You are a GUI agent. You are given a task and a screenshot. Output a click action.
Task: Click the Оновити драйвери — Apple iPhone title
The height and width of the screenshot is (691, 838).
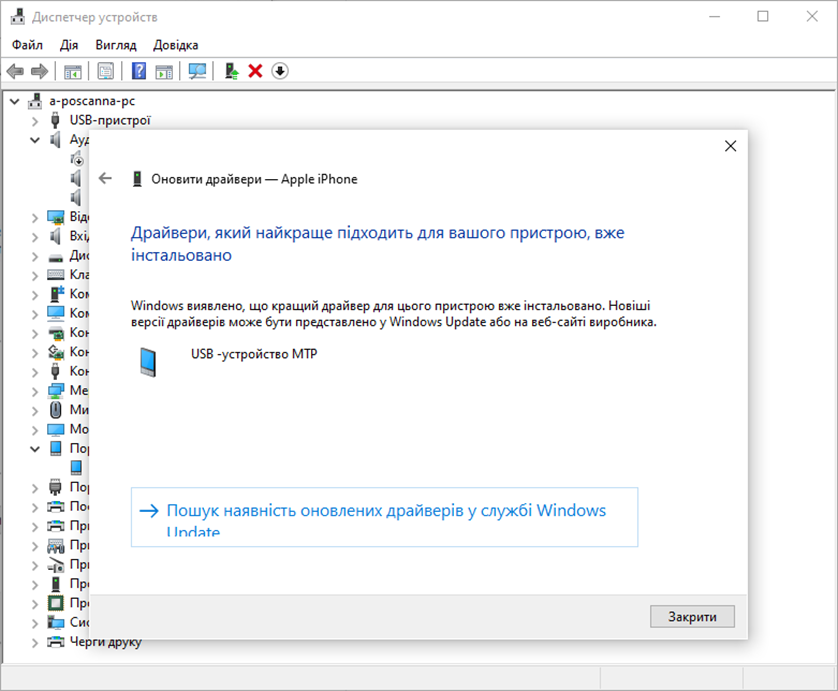[x=254, y=179]
